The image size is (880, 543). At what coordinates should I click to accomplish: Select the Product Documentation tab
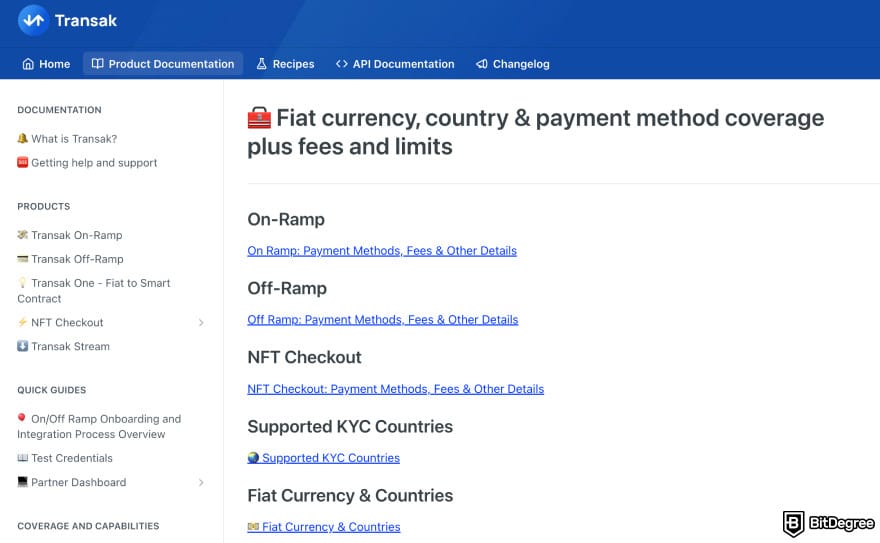[163, 64]
